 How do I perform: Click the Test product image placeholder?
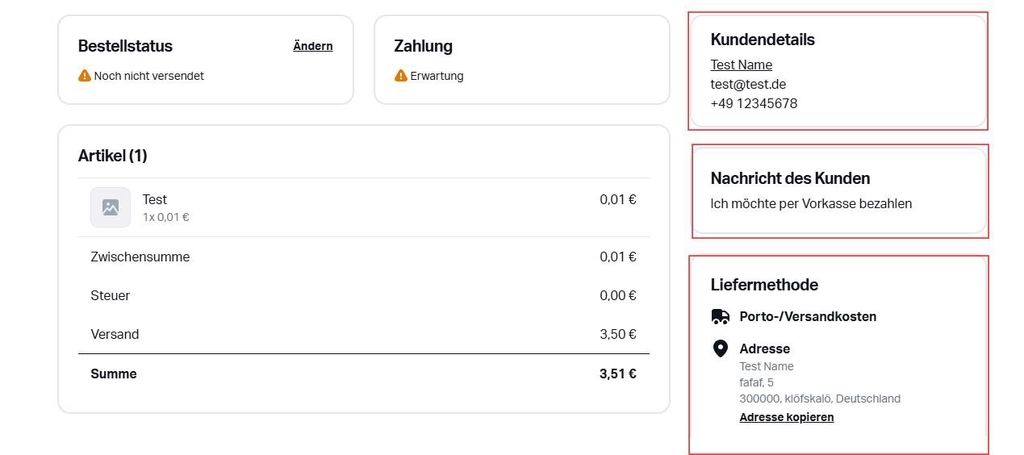110,207
